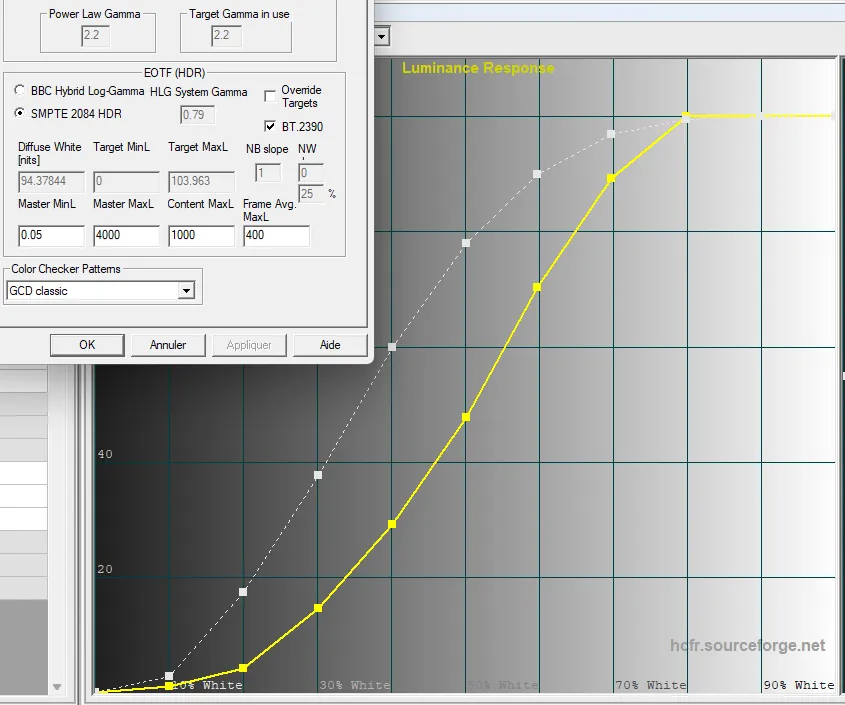The height and width of the screenshot is (705, 845).
Task: Click the 30% White axis label
Action: [355, 685]
